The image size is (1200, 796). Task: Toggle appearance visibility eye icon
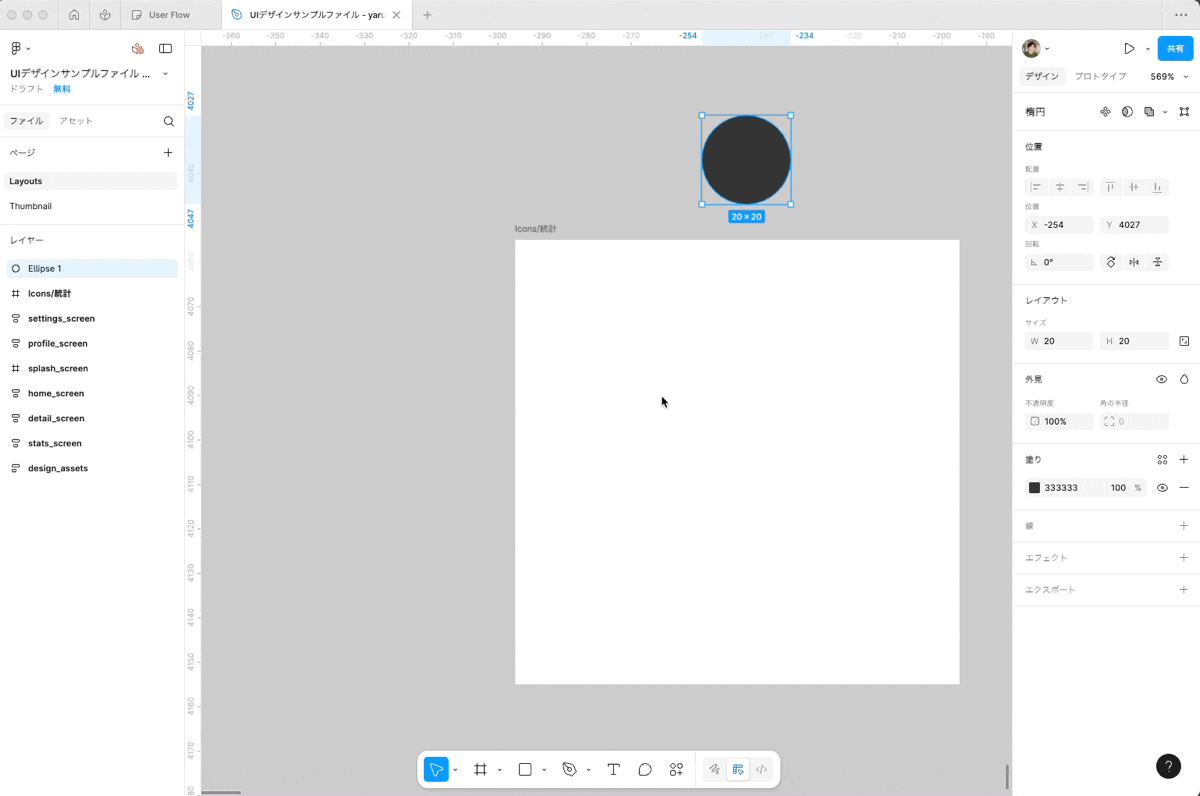1161,380
